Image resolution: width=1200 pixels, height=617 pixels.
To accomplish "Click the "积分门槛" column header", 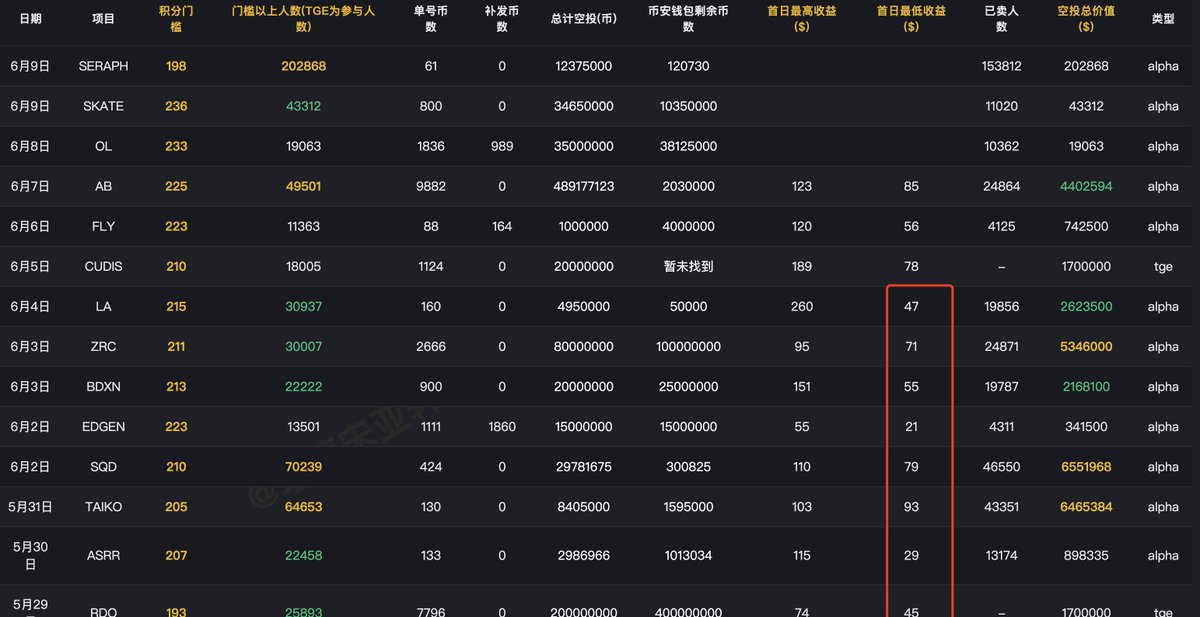I will point(176,19).
